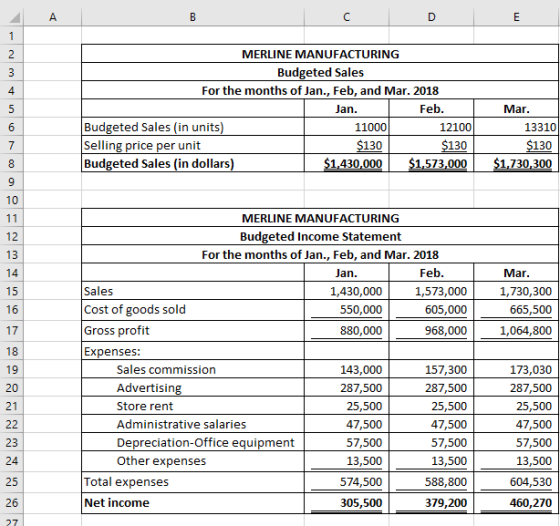Screen dimensions: 560x526
Task: Select column B header
Action: tap(193, 17)
